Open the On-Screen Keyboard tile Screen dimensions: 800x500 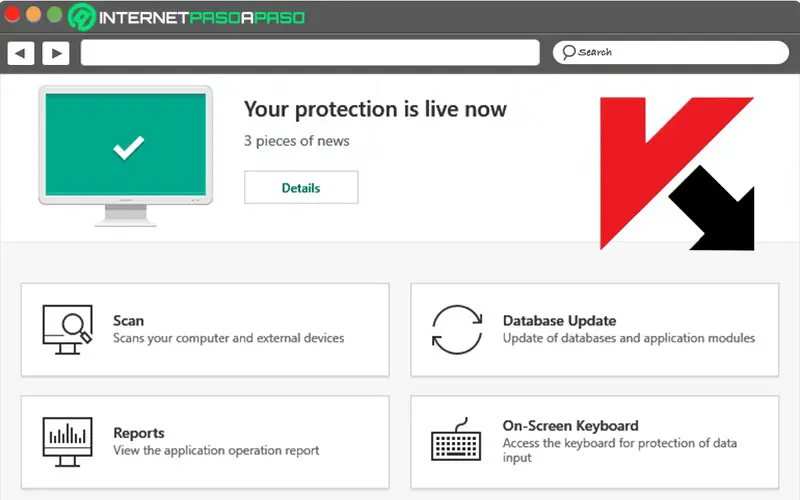click(x=594, y=442)
